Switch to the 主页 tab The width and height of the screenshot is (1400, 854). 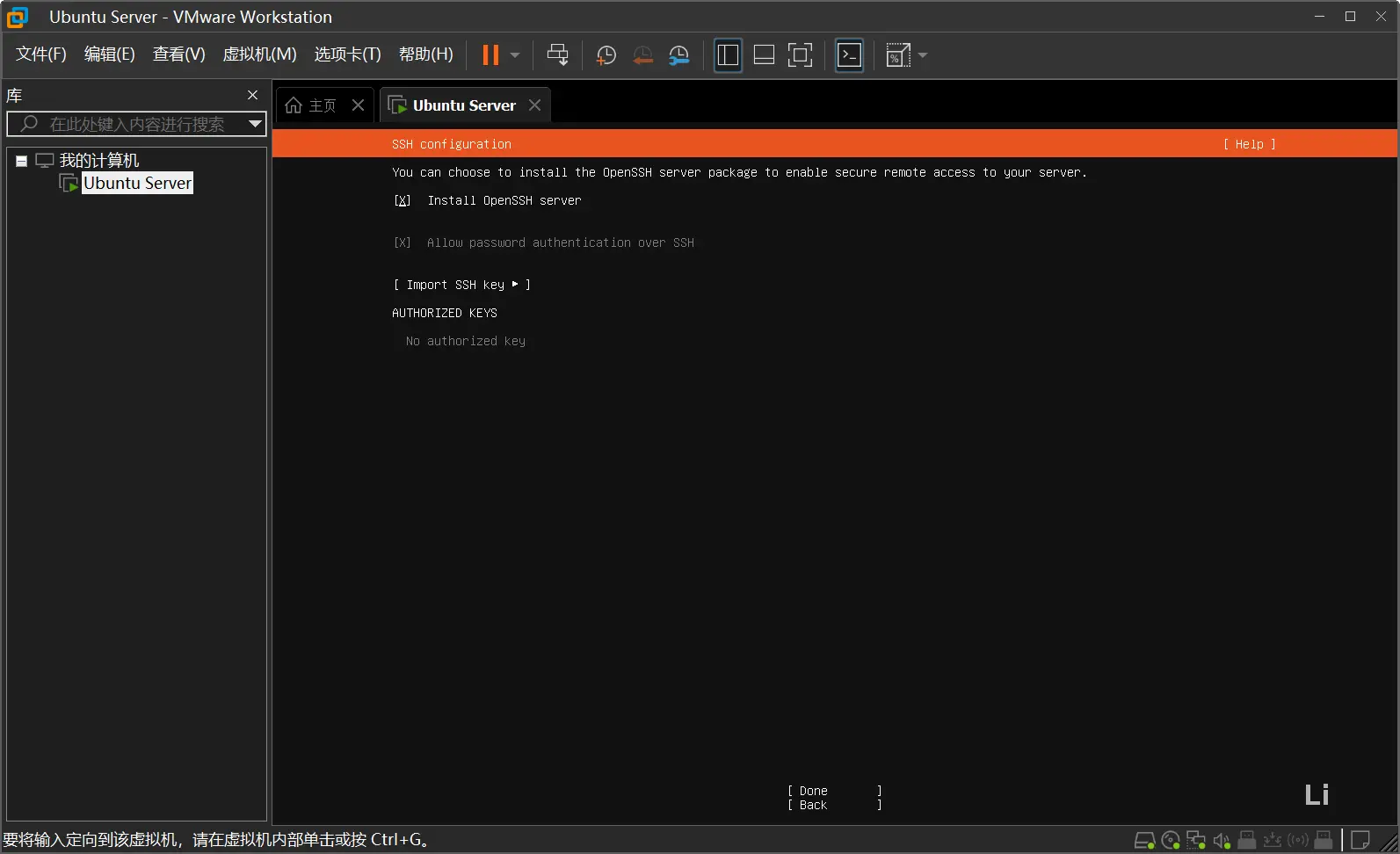coord(312,105)
